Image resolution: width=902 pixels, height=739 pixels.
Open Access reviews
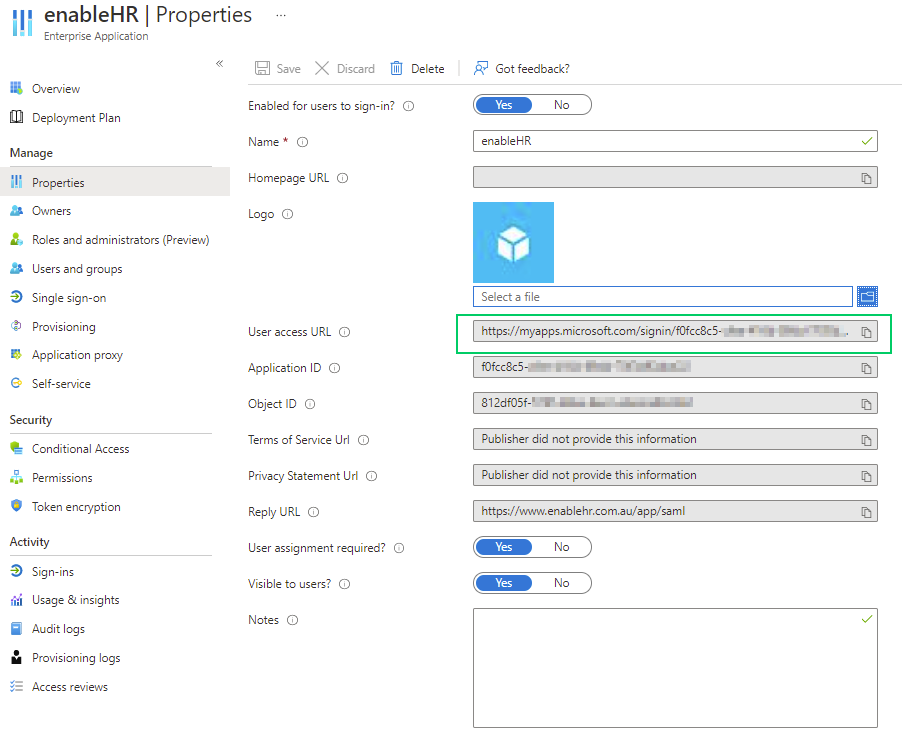(70, 687)
